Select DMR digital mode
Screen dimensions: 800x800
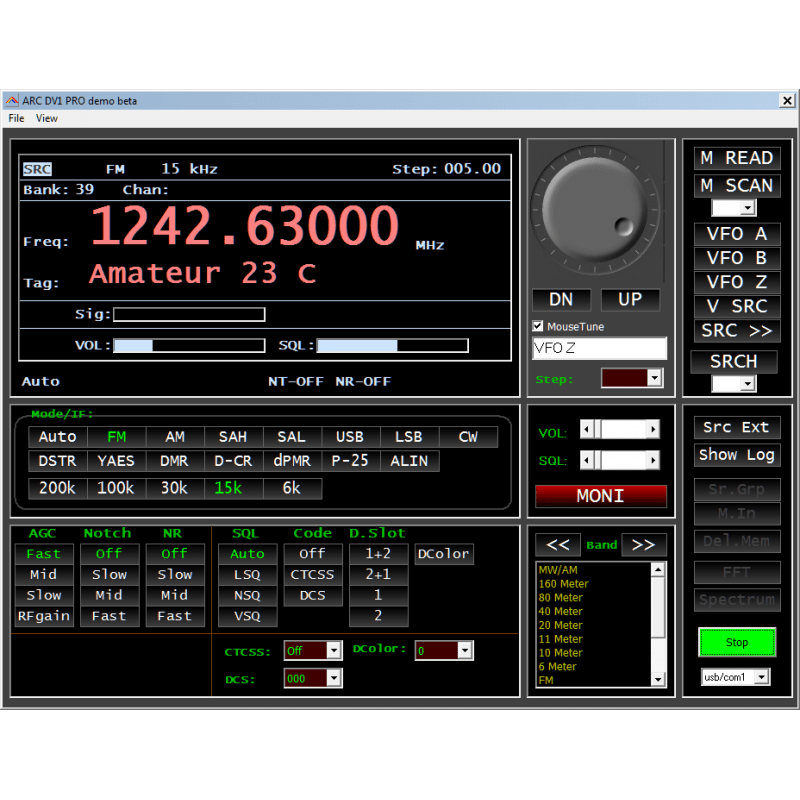(x=175, y=461)
